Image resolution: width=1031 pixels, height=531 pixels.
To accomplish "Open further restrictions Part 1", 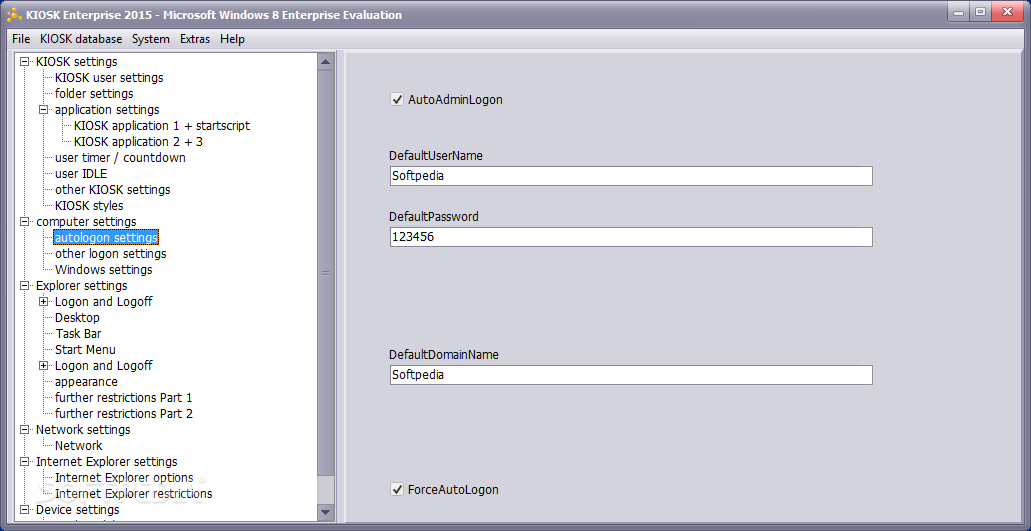I will click(x=124, y=398).
